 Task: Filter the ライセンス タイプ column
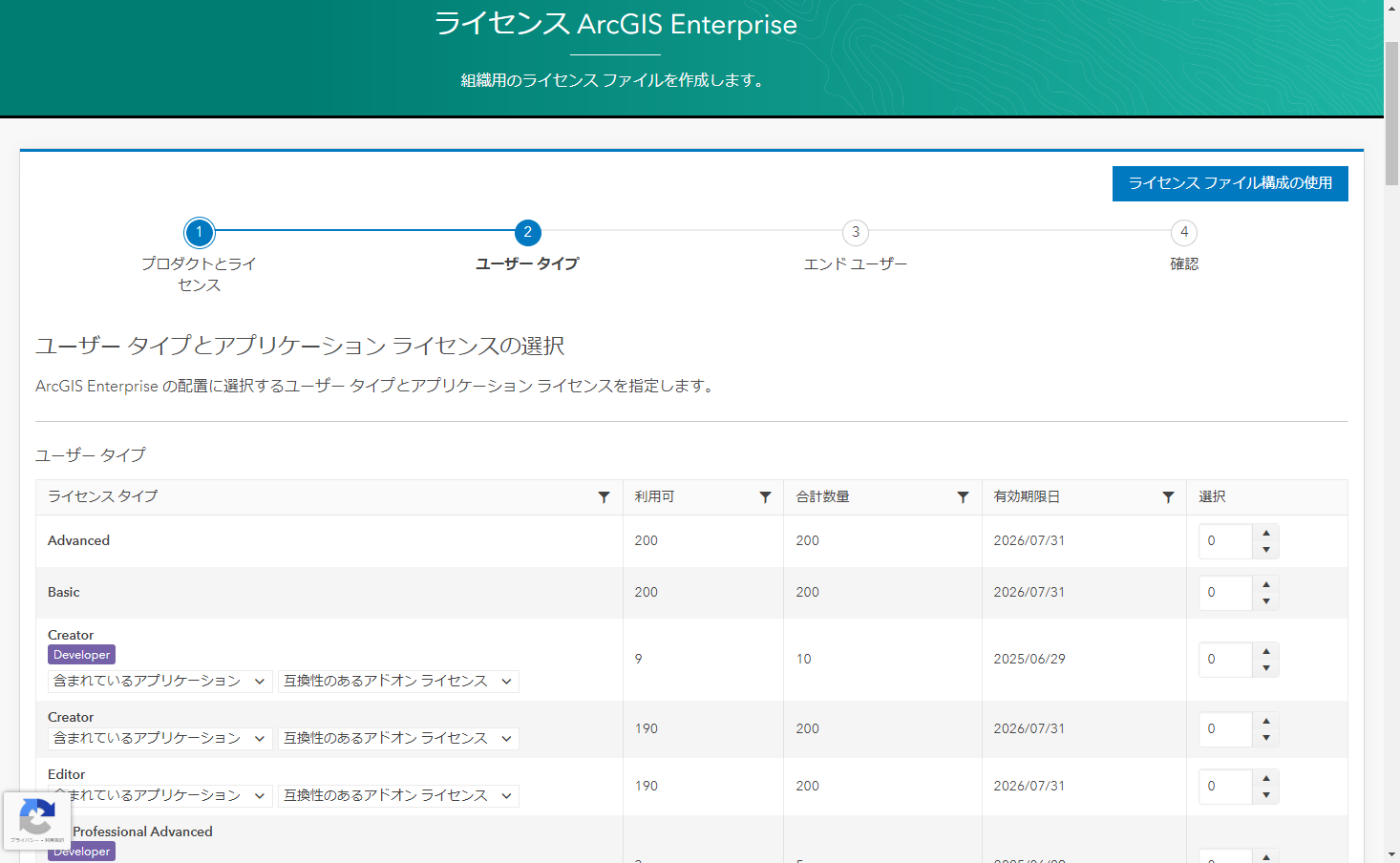(604, 497)
